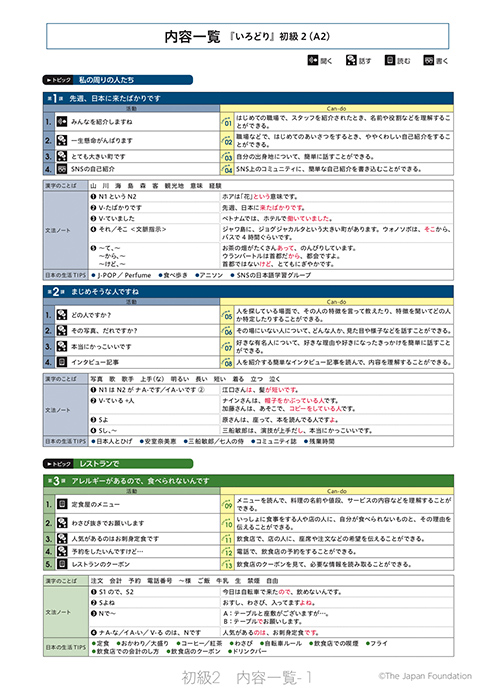Click the life tip アニソン

click(208, 275)
